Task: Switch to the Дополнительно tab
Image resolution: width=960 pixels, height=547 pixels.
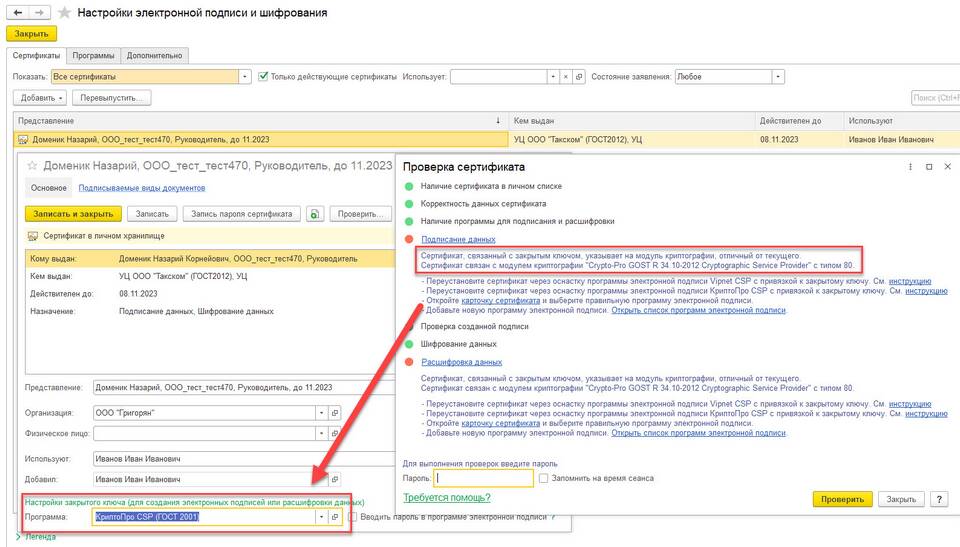Action: (x=154, y=55)
